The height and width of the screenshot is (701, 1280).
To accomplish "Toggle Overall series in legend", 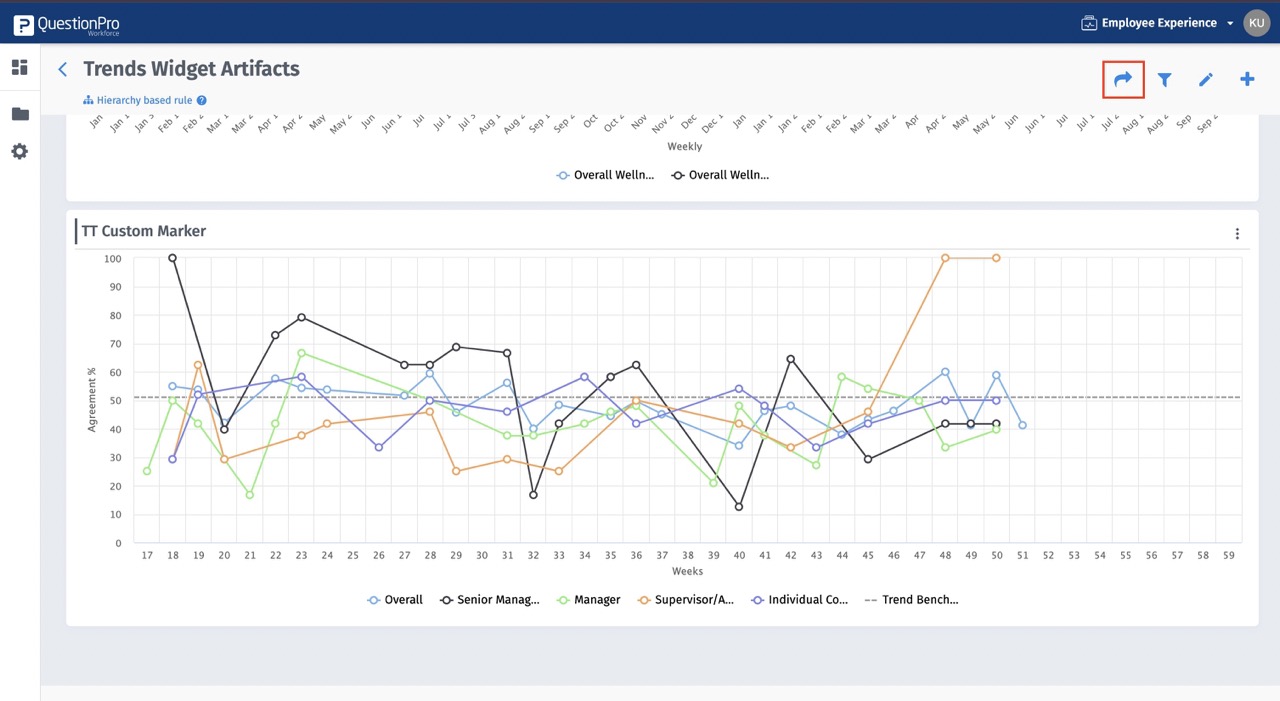I will (x=395, y=600).
